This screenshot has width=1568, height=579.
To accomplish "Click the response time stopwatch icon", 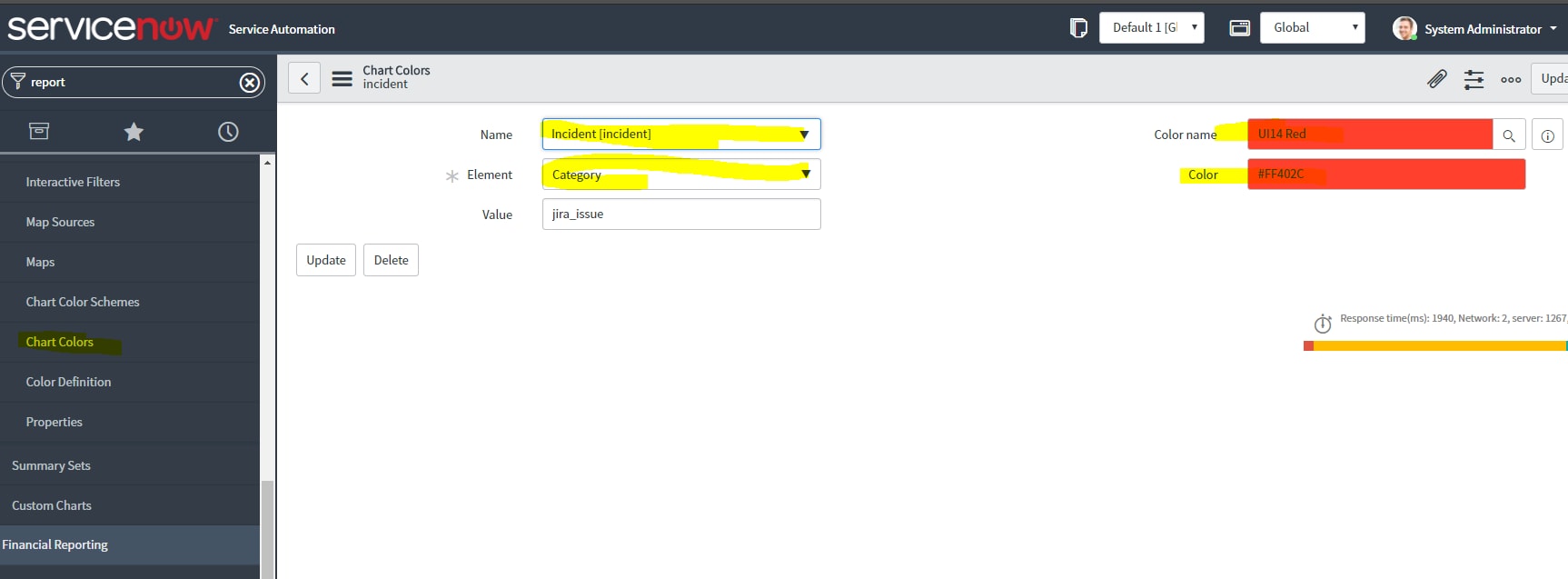I will (x=1323, y=324).
